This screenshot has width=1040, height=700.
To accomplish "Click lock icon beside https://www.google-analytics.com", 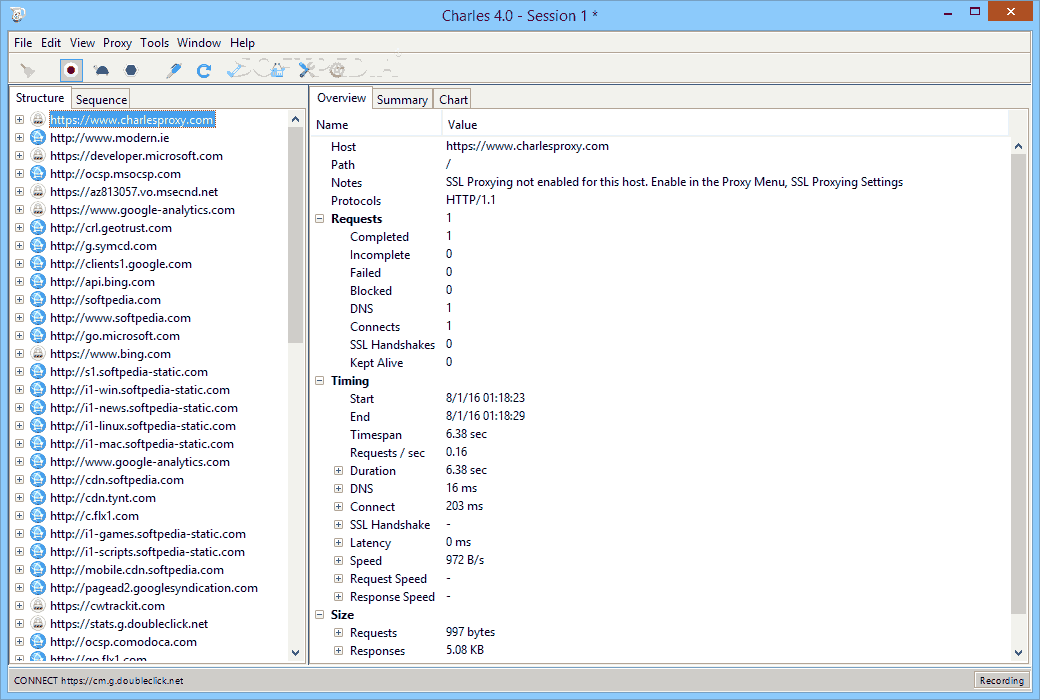I will coord(38,209).
